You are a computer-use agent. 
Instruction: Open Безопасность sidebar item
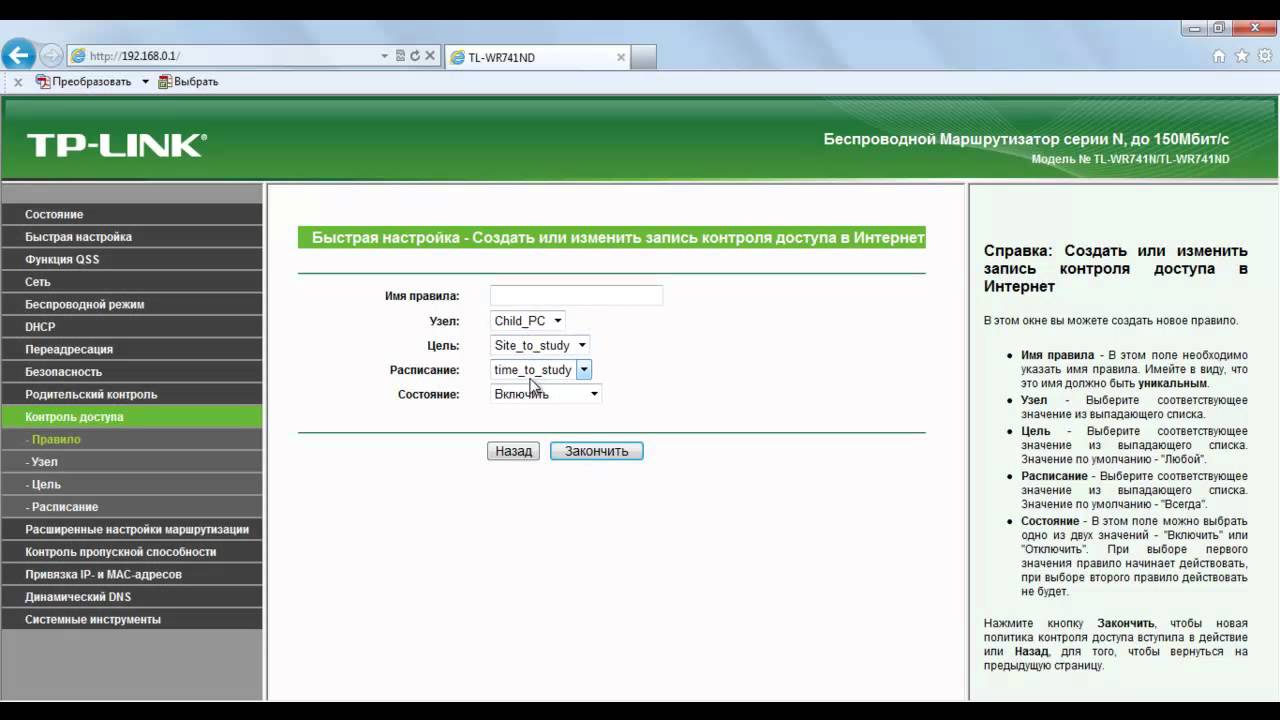(x=131, y=372)
